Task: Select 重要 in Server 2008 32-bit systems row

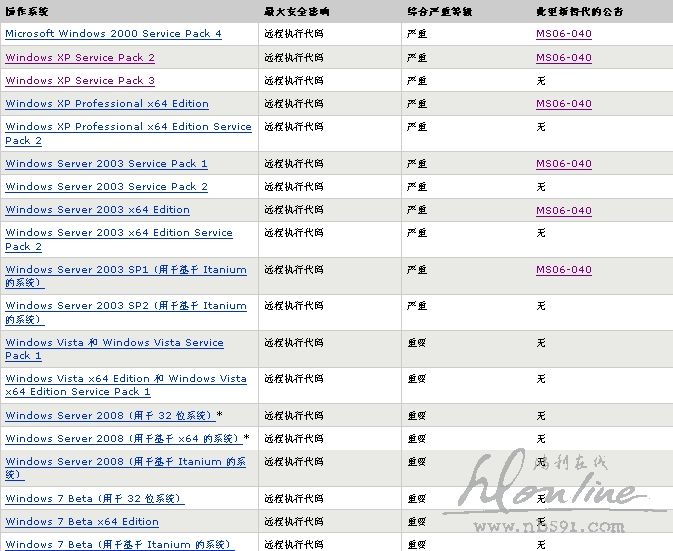Action: pyautogui.click(x=417, y=415)
